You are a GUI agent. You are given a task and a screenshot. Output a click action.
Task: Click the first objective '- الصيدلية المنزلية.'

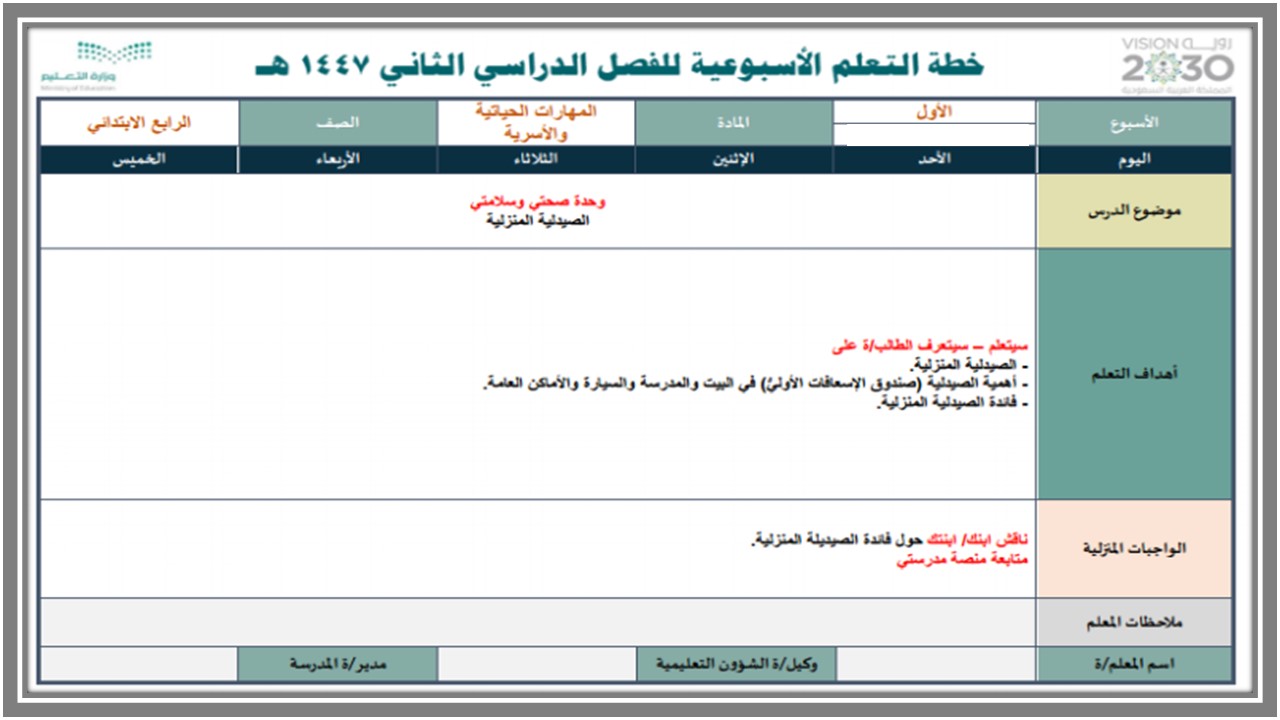tap(970, 365)
